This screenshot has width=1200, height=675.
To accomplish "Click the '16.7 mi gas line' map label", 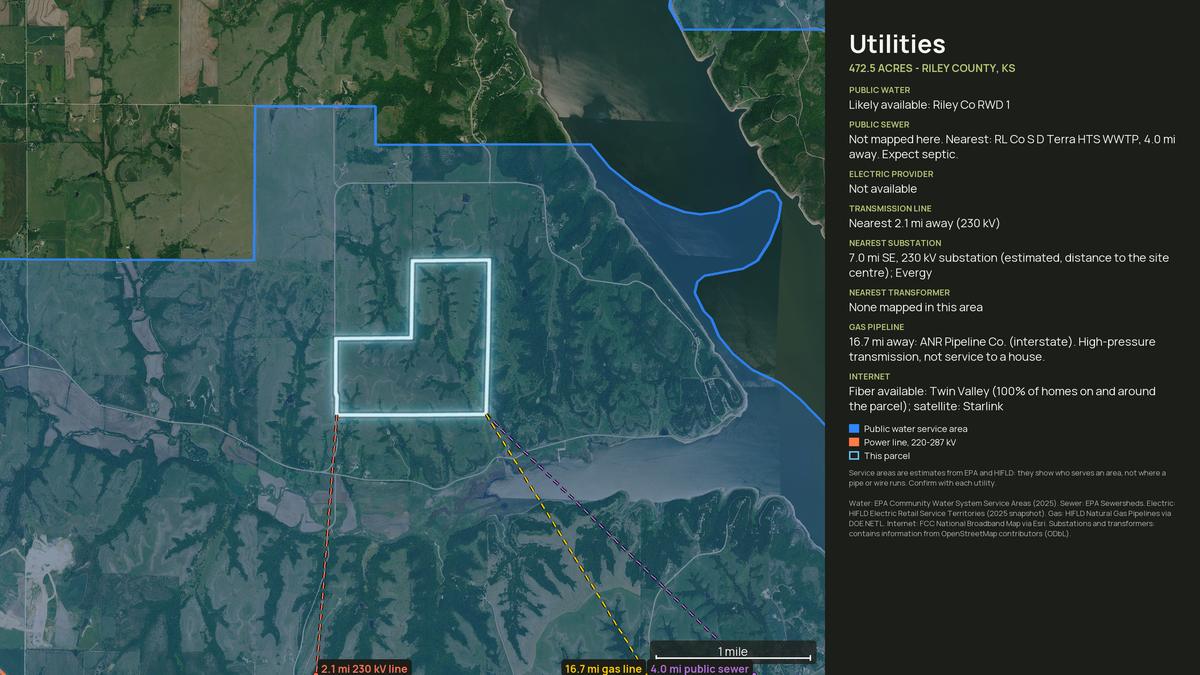I will coord(603,668).
